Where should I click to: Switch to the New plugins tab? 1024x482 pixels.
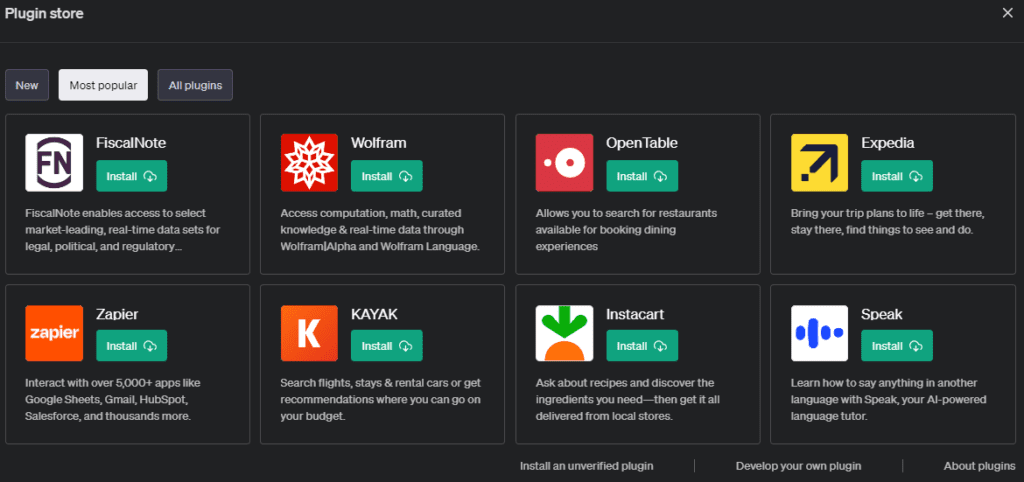tap(27, 85)
